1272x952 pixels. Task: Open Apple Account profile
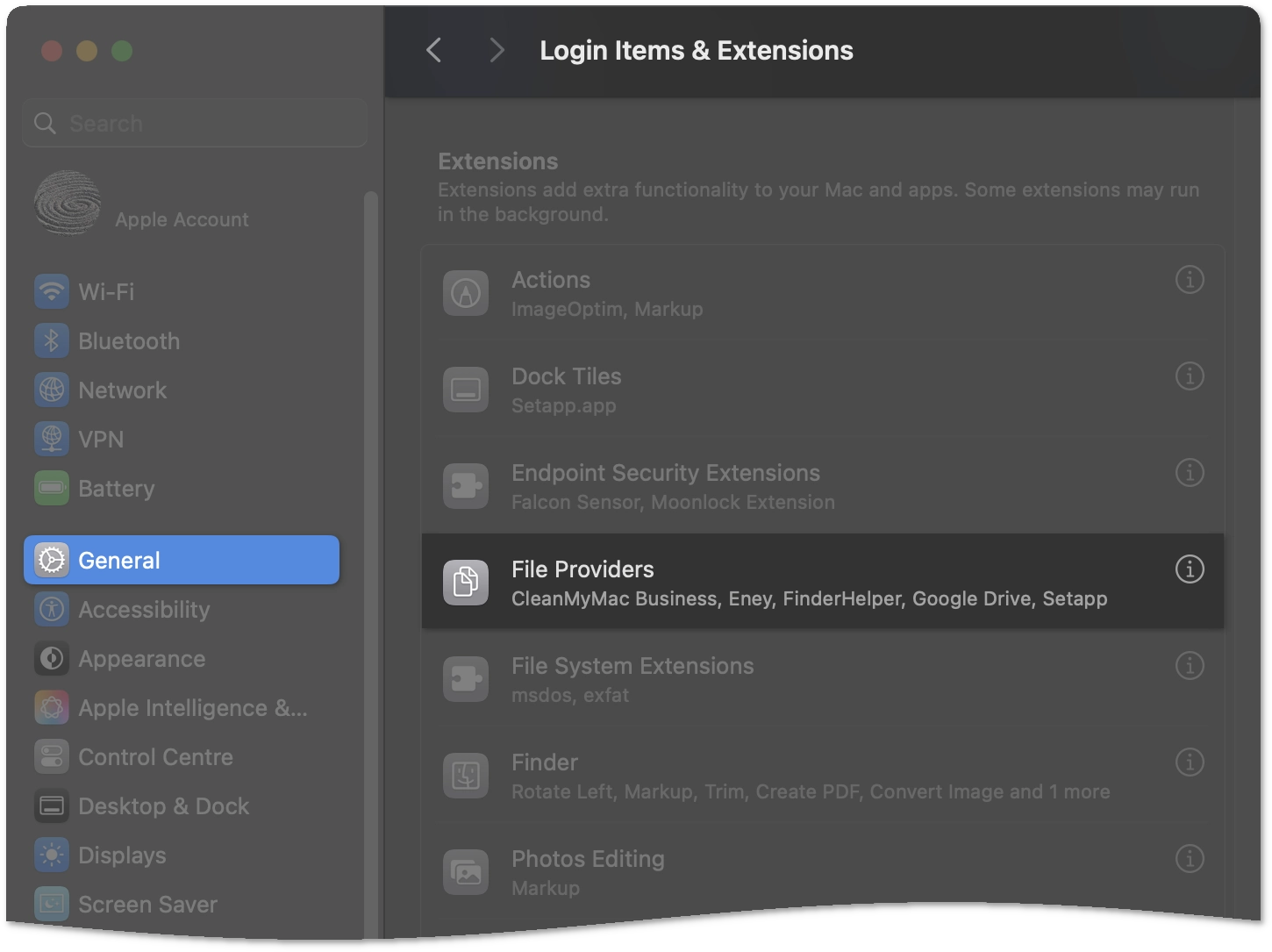pos(182,204)
